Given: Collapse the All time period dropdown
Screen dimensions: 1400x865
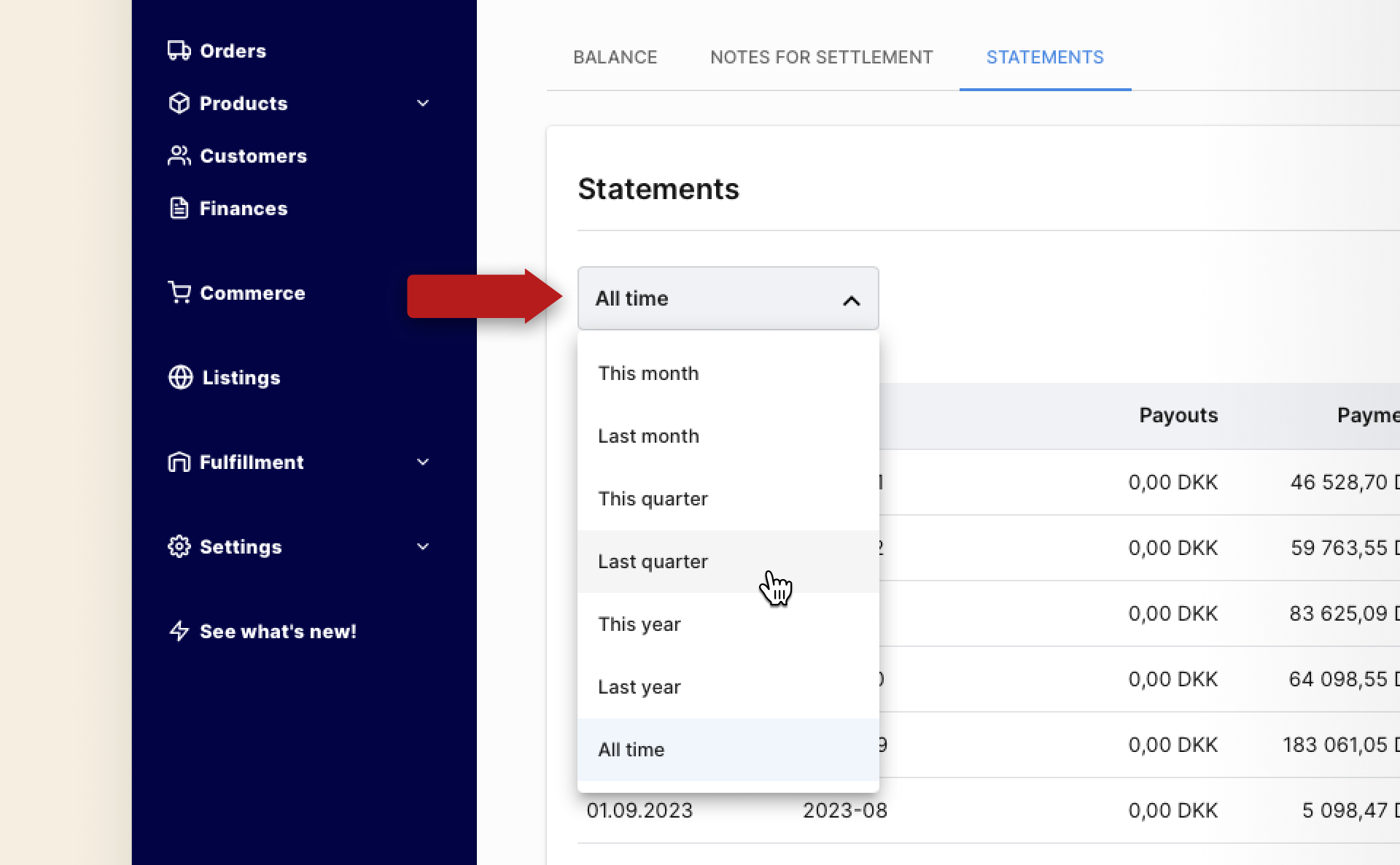Looking at the screenshot, I should pos(728,298).
